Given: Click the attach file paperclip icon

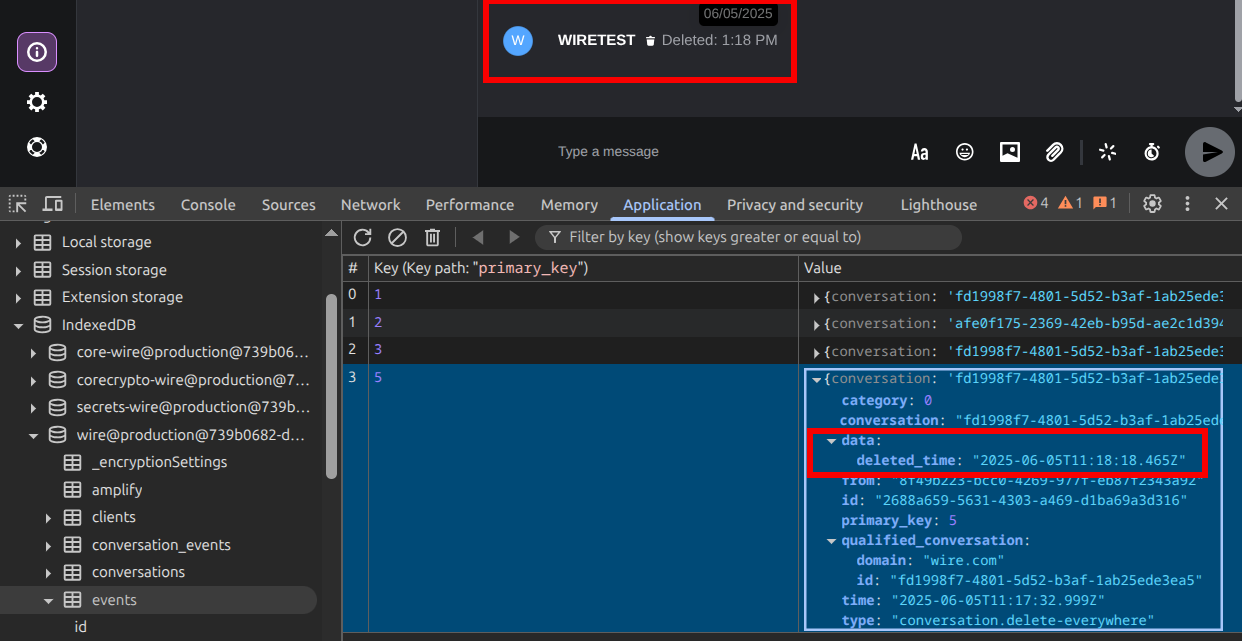Looking at the screenshot, I should click(1054, 152).
